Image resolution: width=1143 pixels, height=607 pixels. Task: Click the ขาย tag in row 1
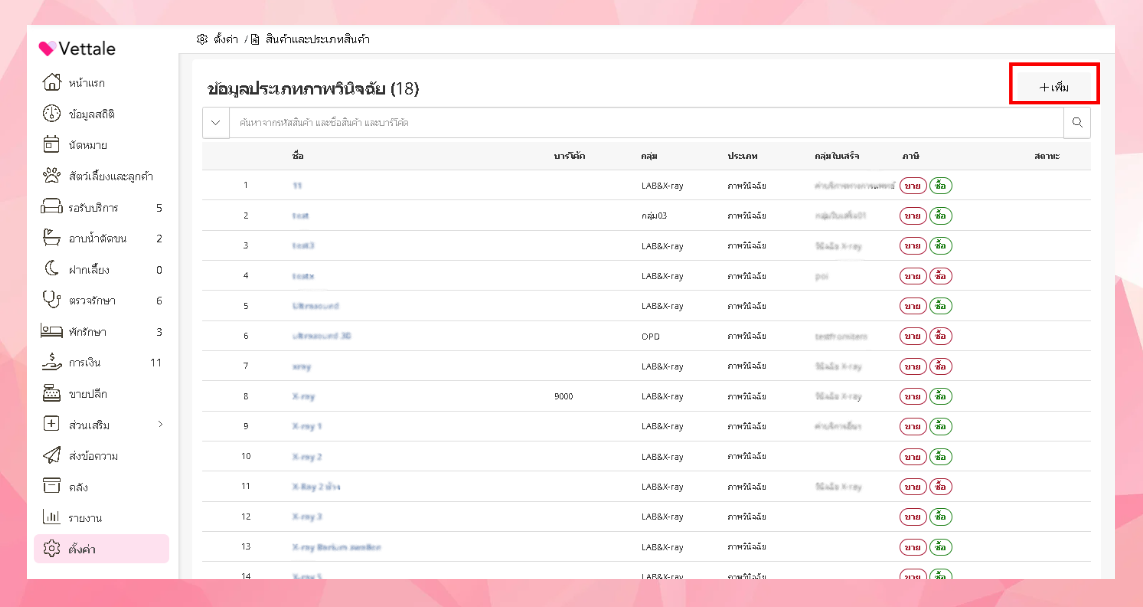(x=913, y=186)
